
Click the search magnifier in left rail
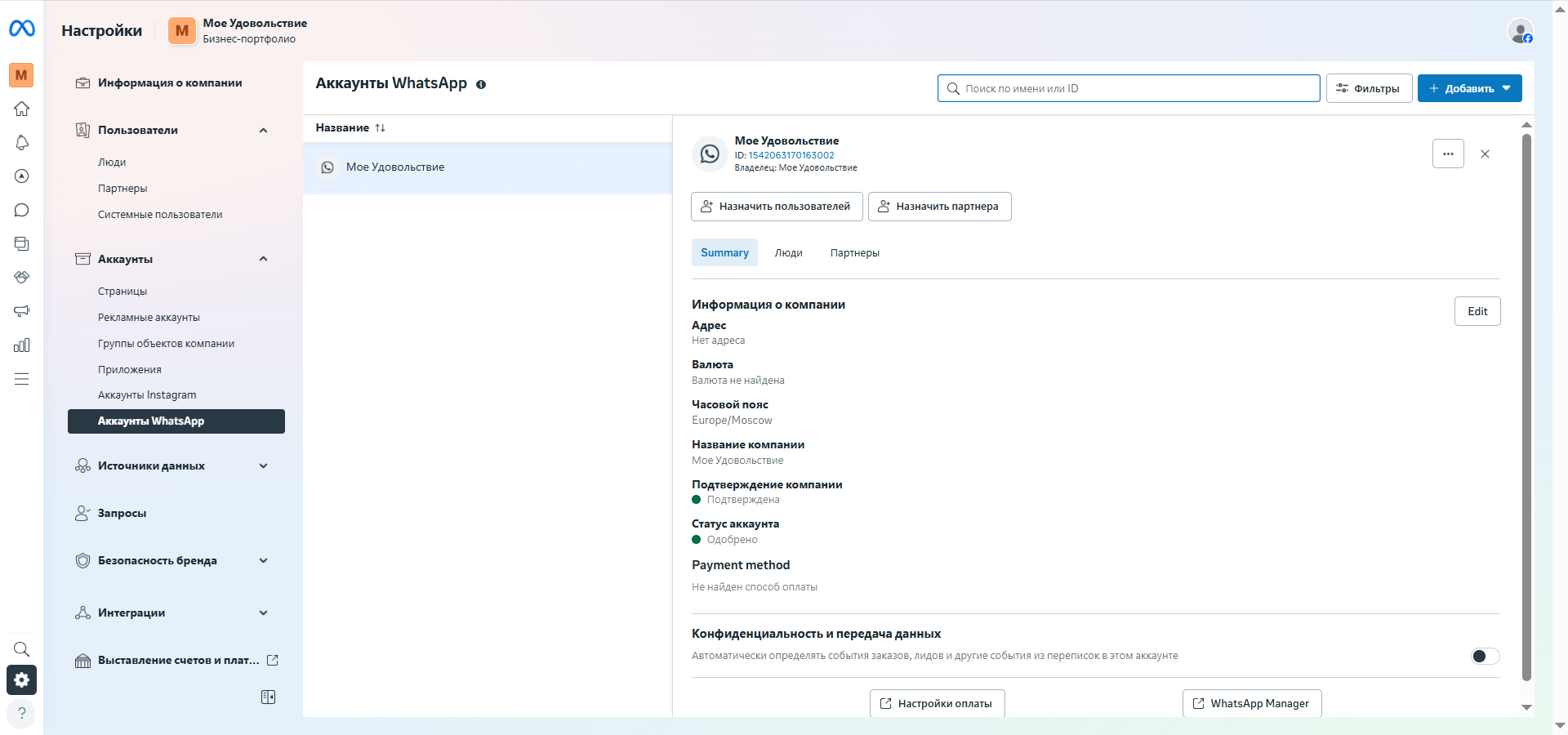22,649
